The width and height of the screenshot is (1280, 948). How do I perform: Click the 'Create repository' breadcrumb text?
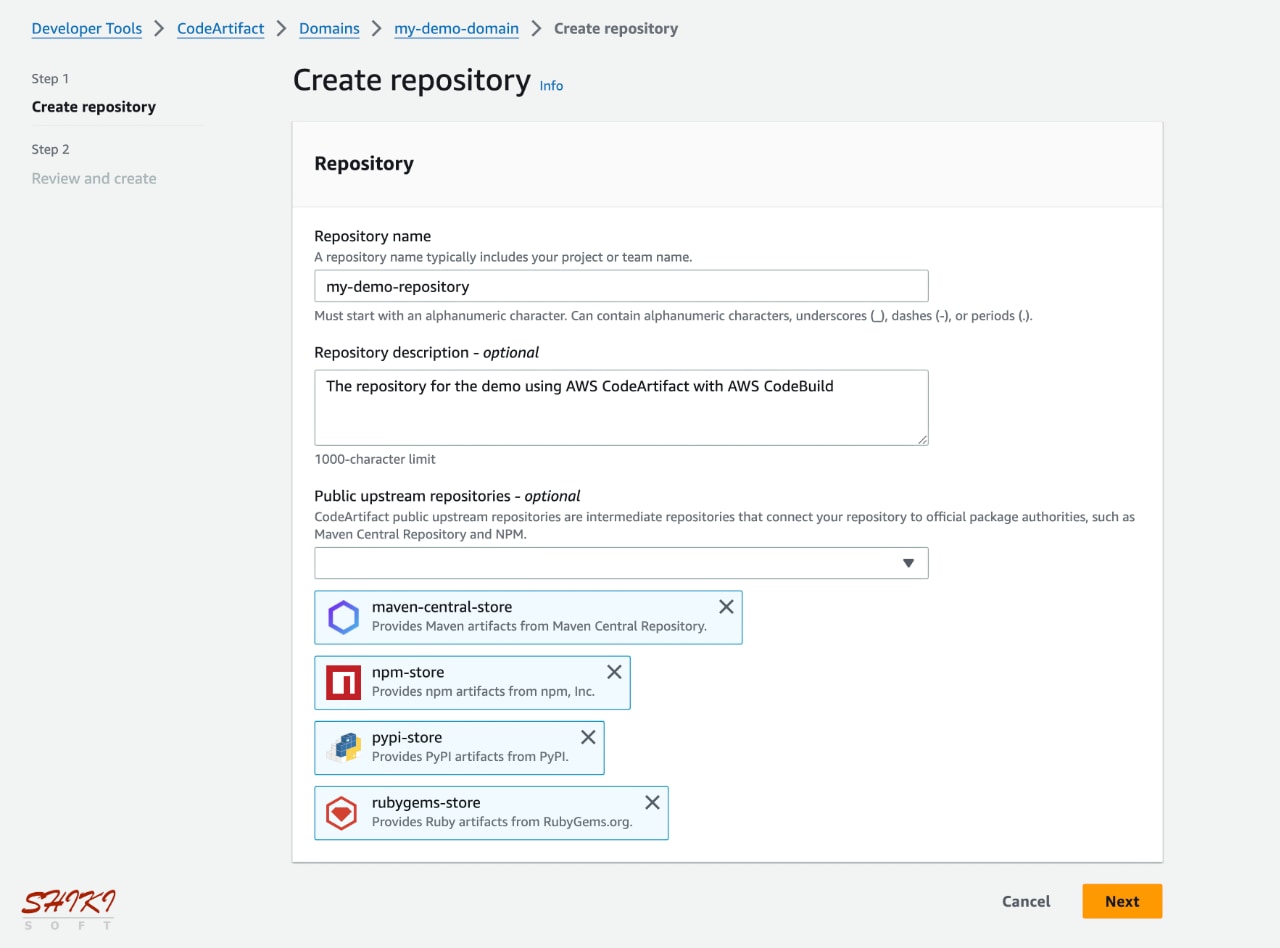tap(616, 28)
